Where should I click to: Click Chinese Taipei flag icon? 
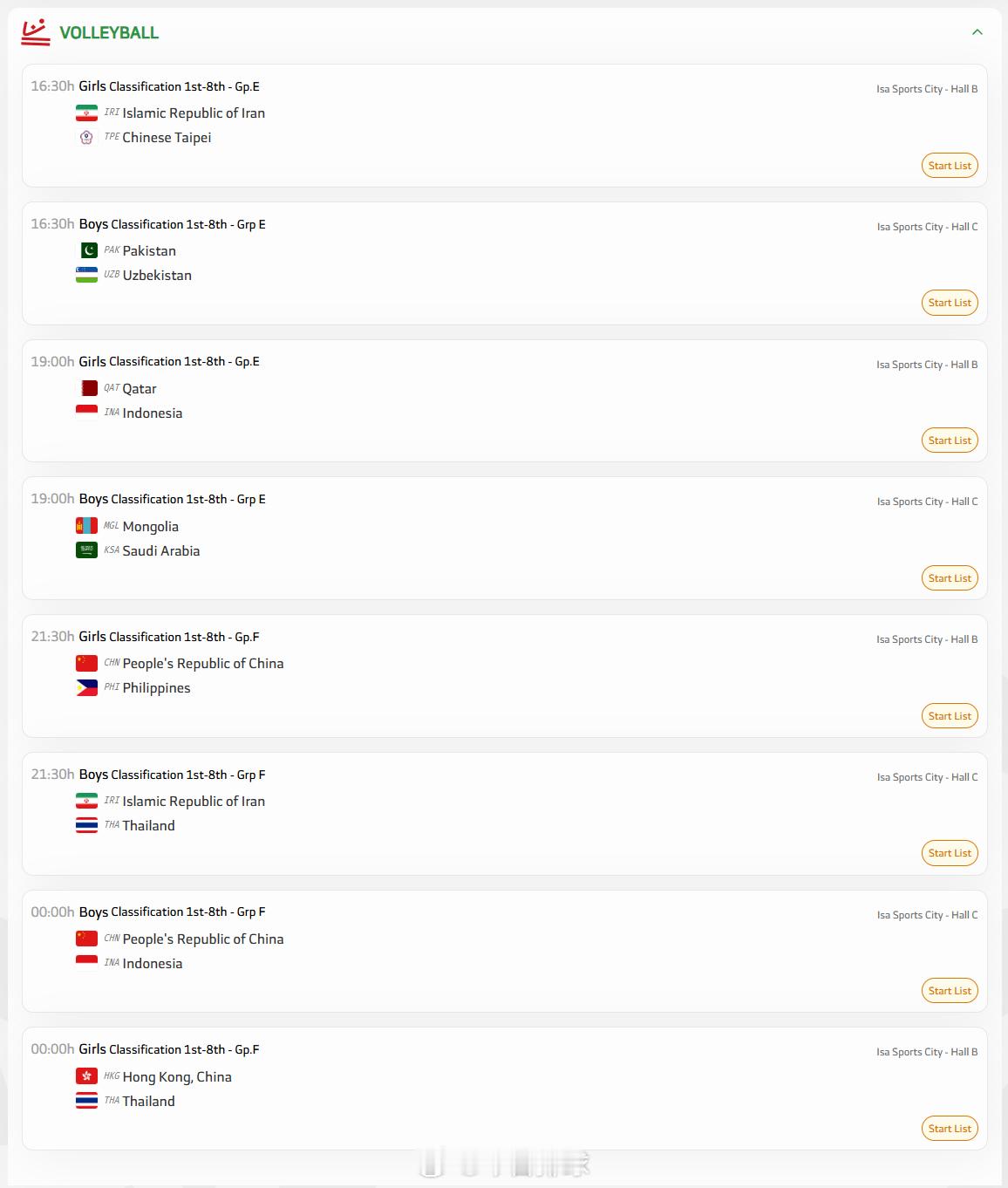tap(86, 138)
